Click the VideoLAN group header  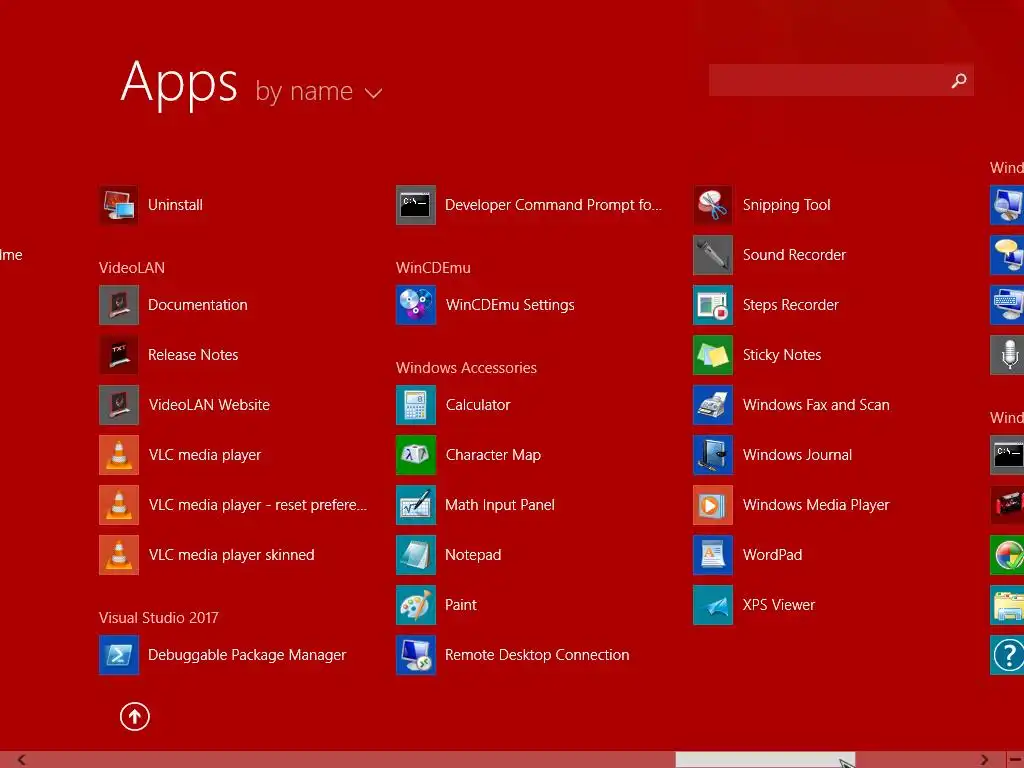pyautogui.click(x=132, y=268)
